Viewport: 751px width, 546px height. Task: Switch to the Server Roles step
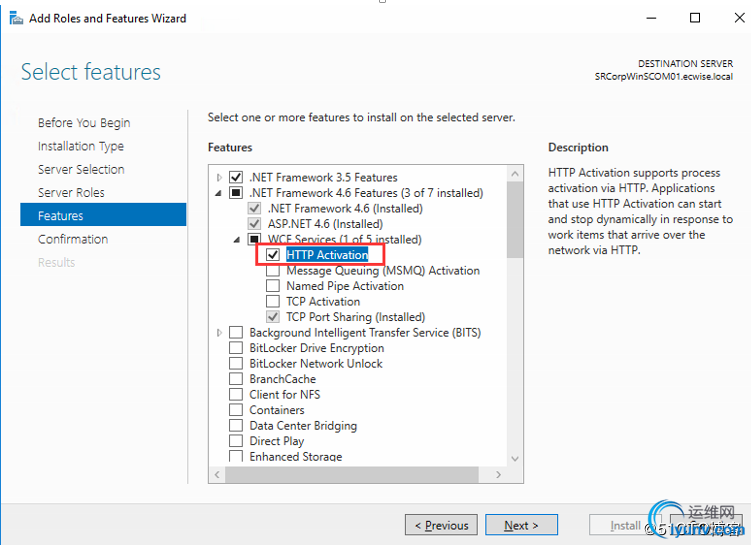point(71,193)
